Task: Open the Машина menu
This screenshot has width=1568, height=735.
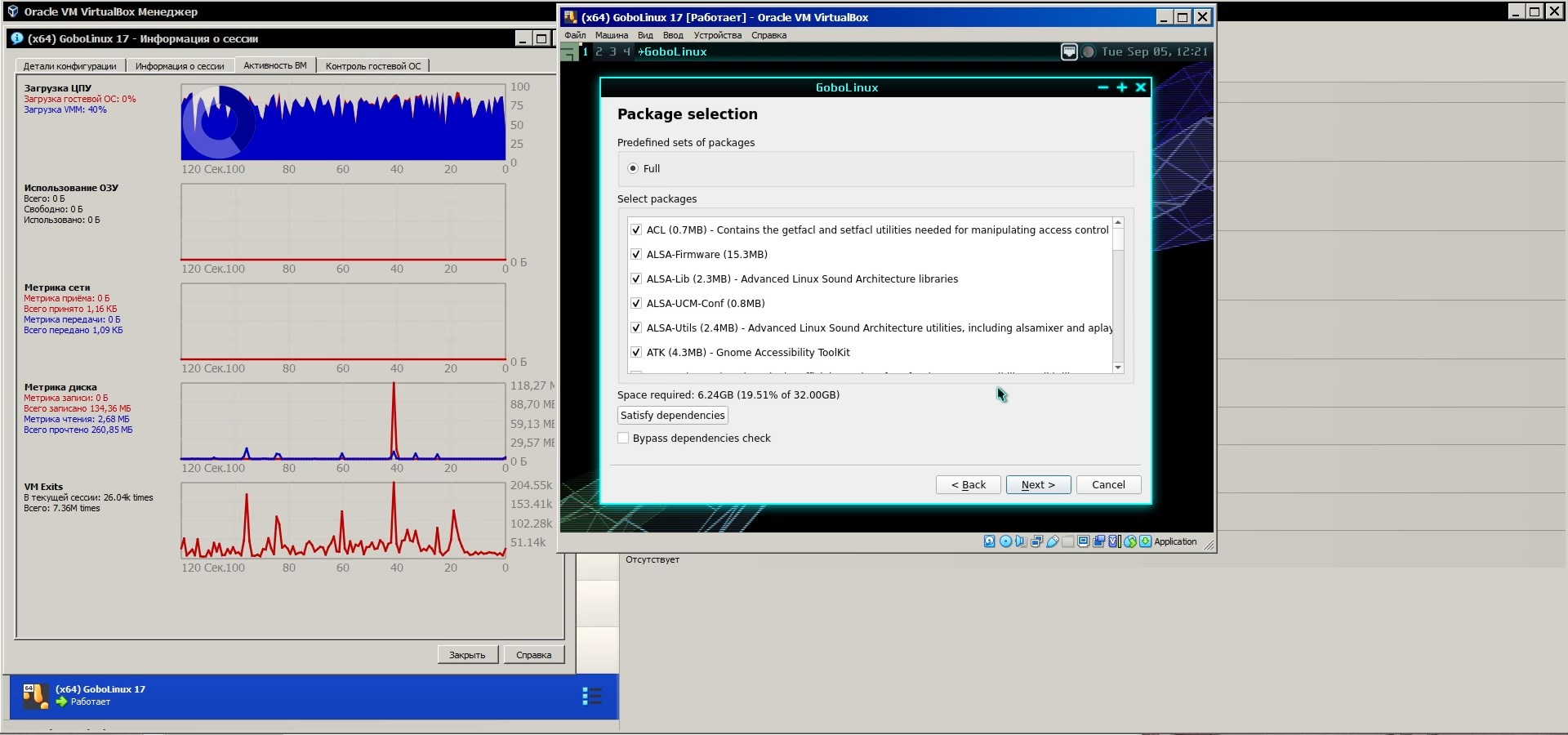Action: (x=611, y=35)
